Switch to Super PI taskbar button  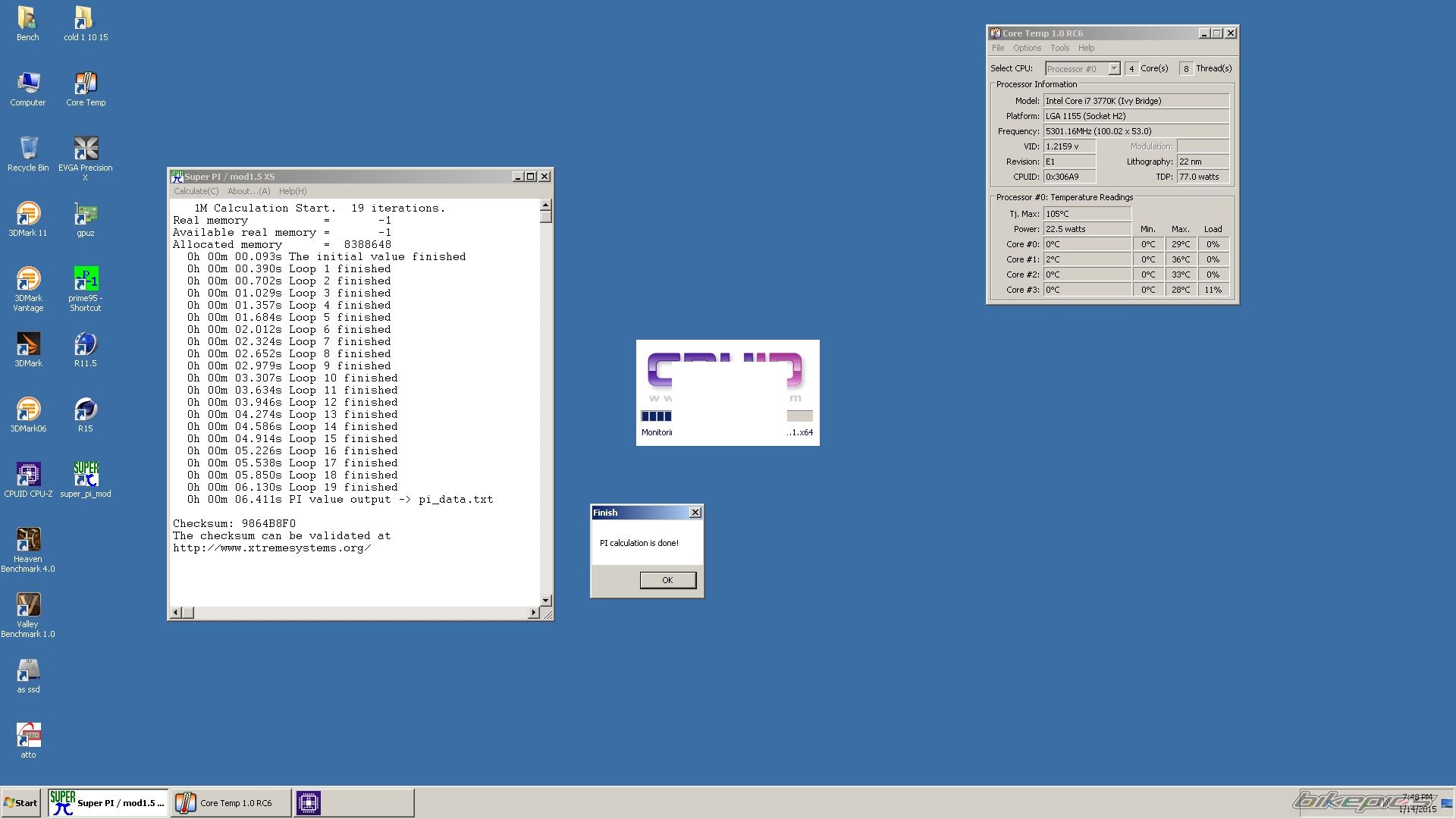[x=108, y=802]
